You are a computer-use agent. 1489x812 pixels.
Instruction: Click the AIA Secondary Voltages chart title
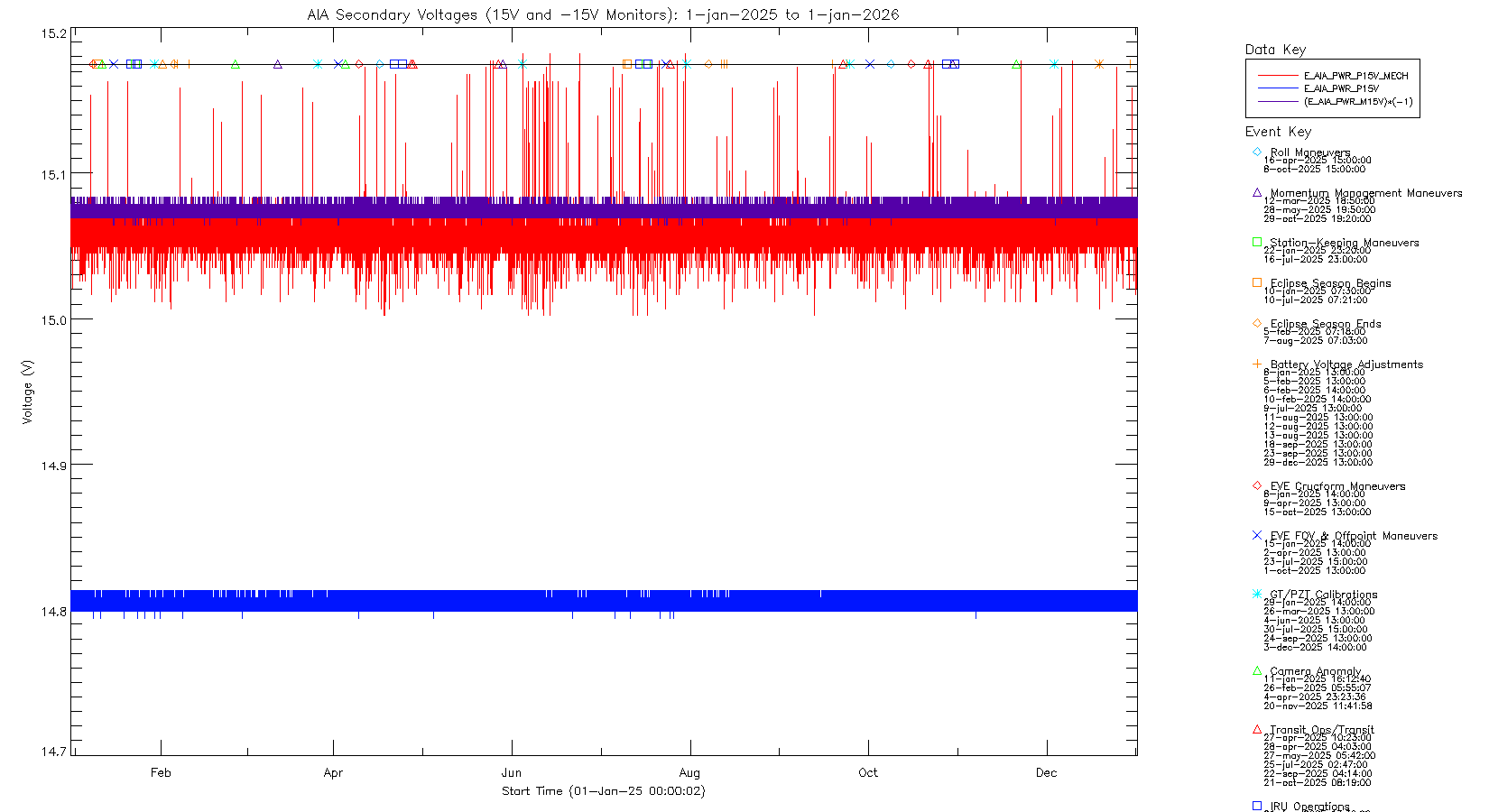(x=603, y=14)
